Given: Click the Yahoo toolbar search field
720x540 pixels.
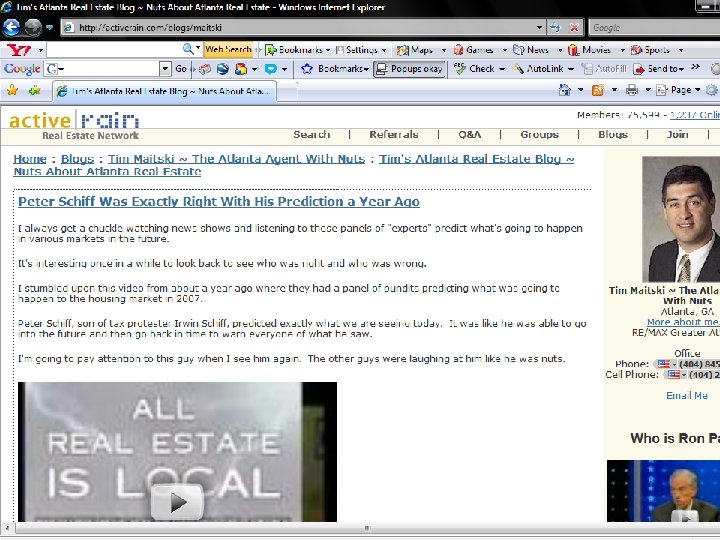Looking at the screenshot, I should pos(115,49).
